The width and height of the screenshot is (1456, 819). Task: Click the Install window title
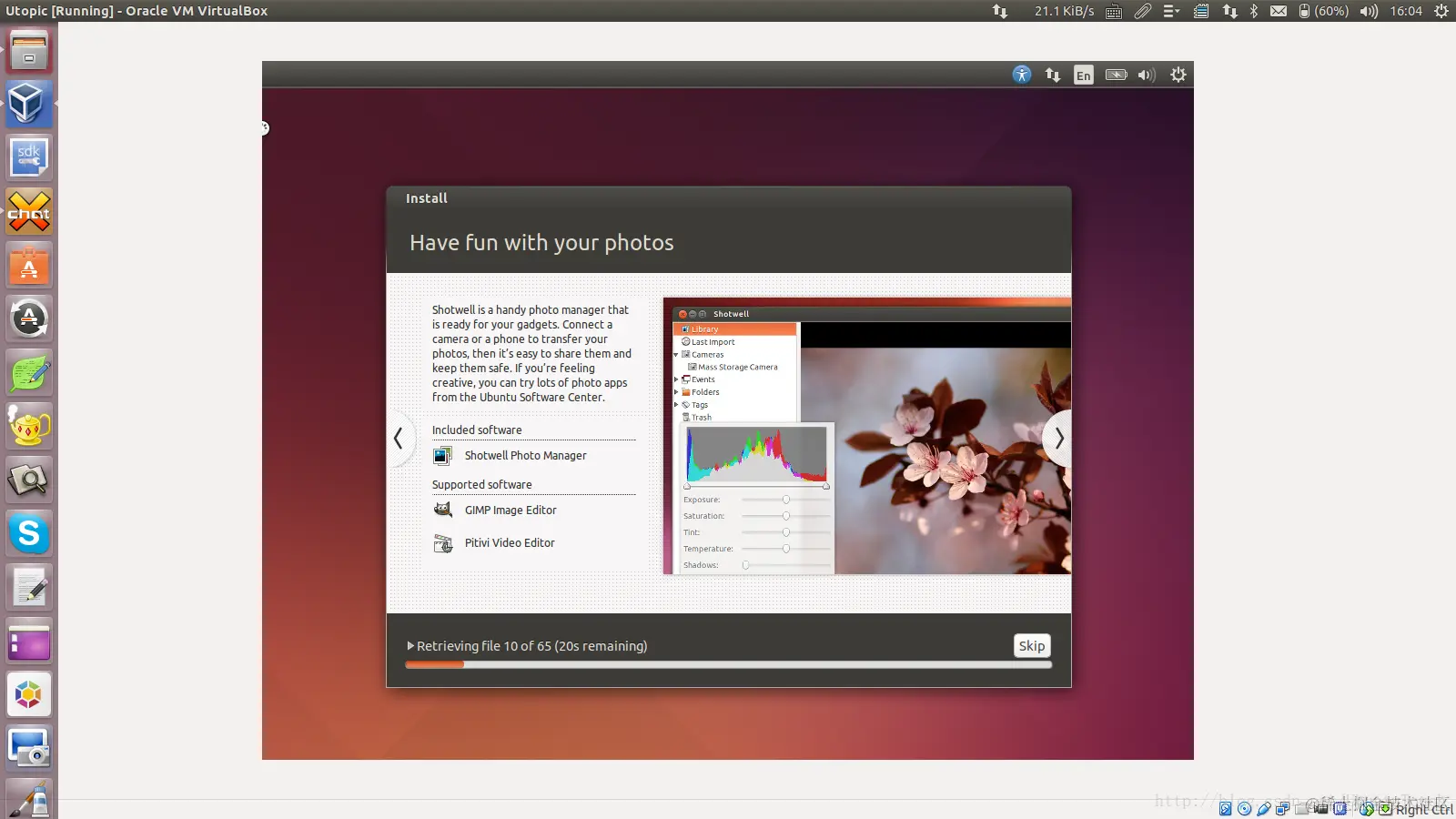coord(427,198)
